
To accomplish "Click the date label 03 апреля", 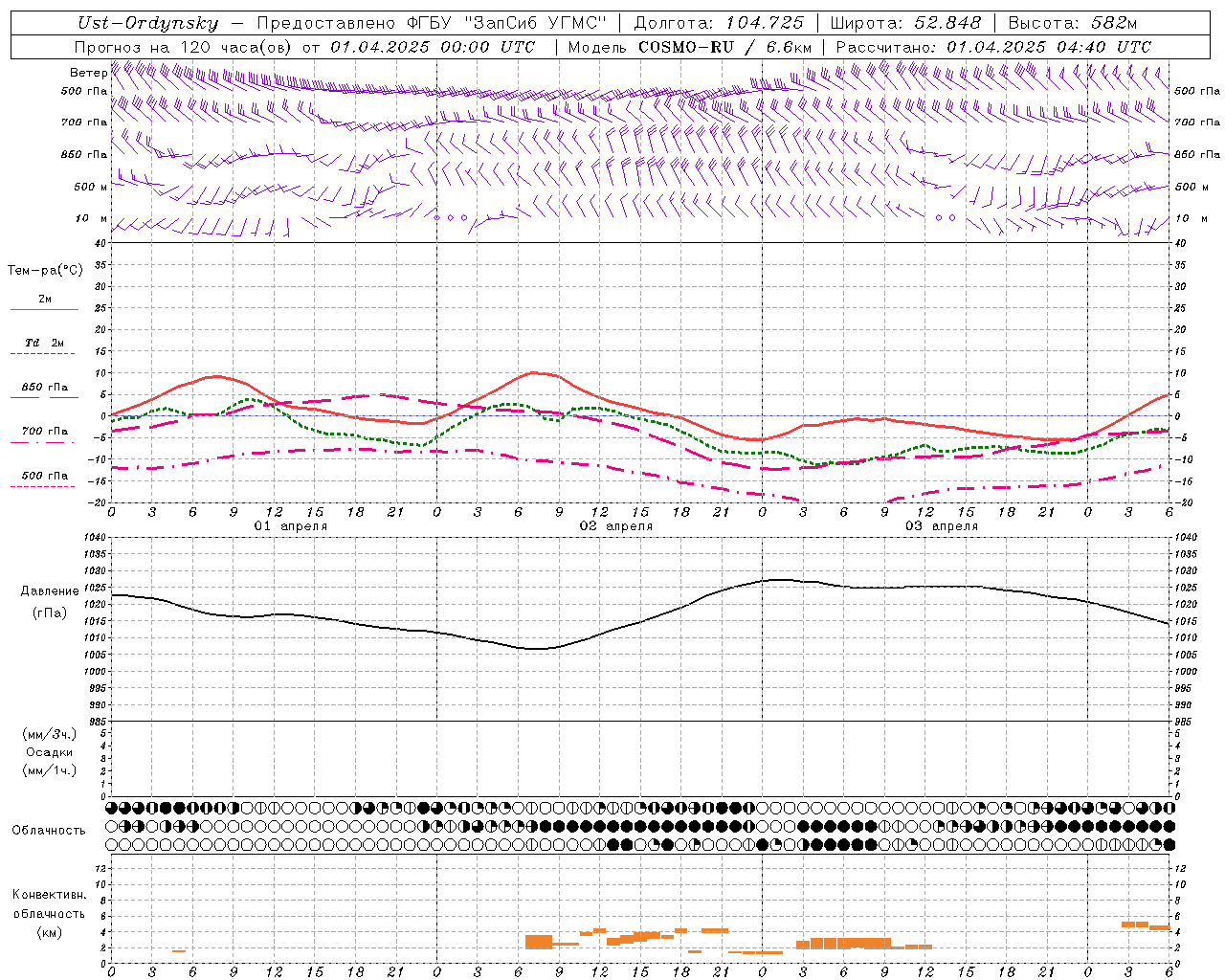I will pos(942,526).
